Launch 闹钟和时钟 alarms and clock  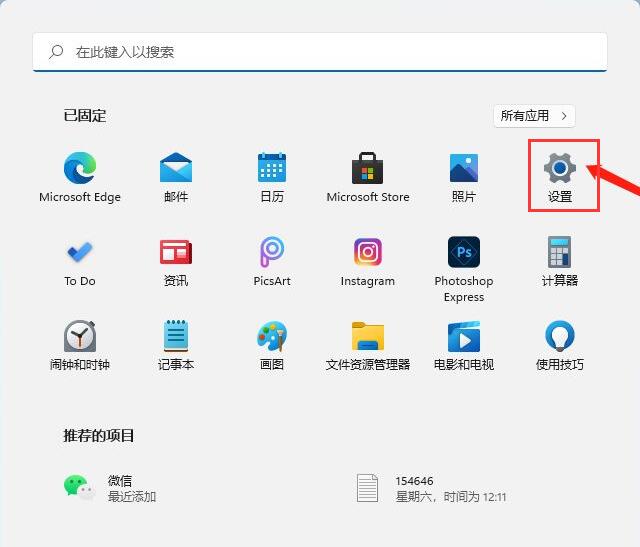click(x=80, y=345)
